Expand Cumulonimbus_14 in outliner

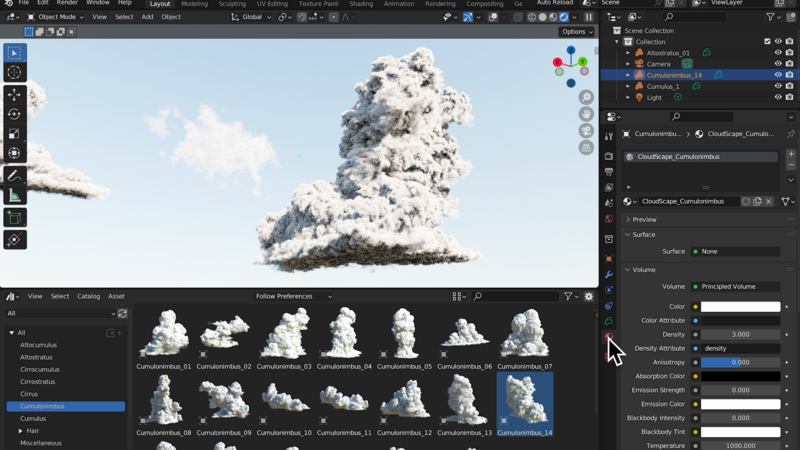(628, 75)
